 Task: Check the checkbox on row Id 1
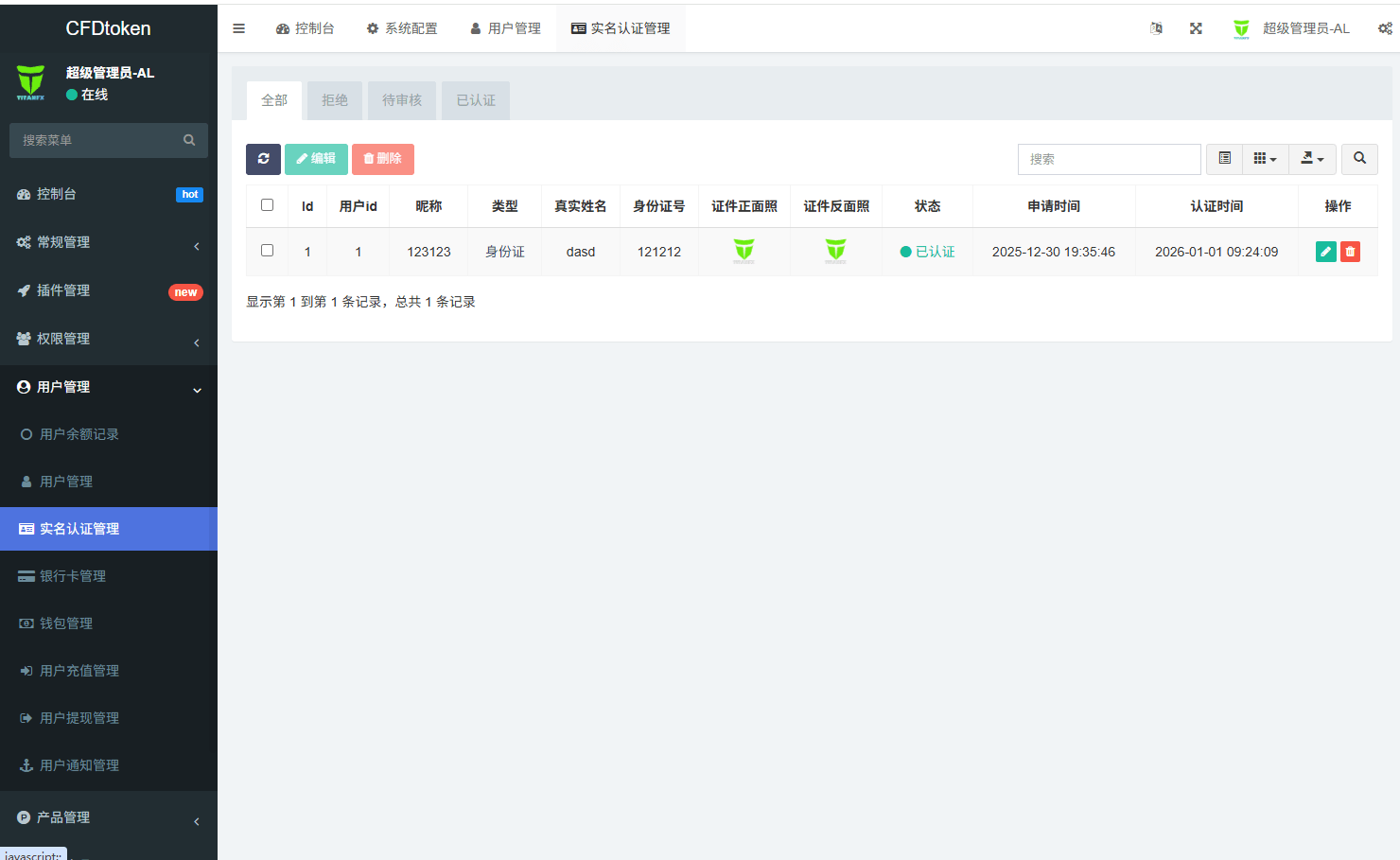[266, 251]
